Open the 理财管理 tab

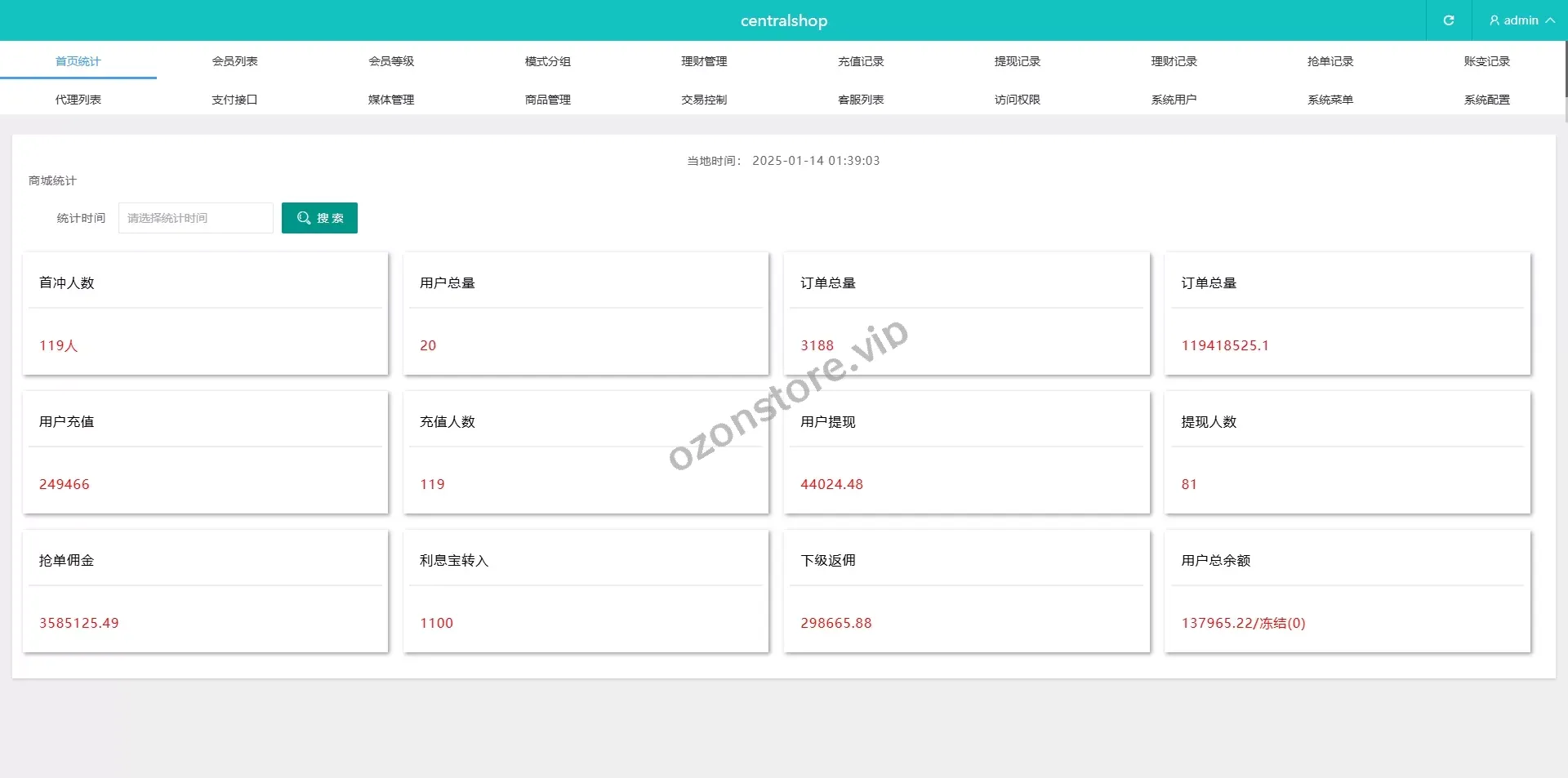[x=704, y=61]
